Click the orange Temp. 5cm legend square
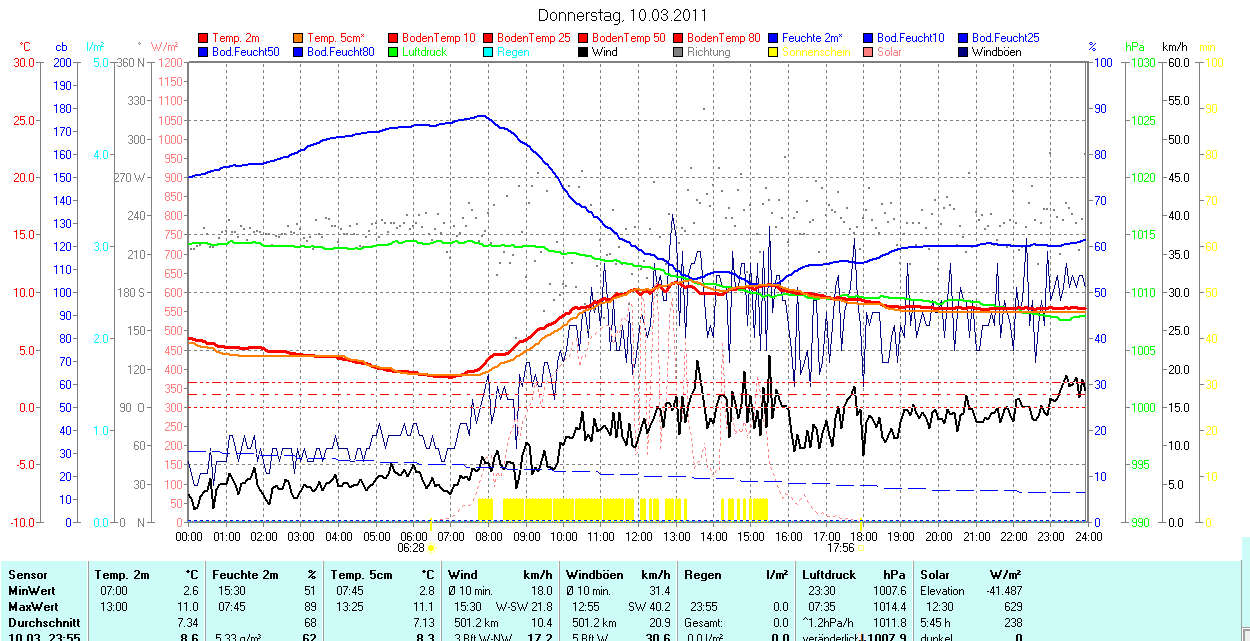The width and height of the screenshot is (1250, 641). [x=299, y=37]
